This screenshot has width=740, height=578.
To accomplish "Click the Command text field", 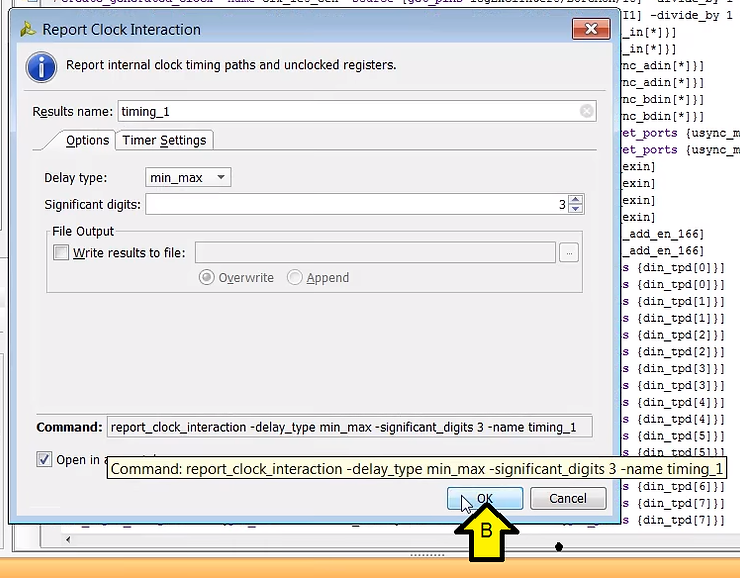I will click(x=348, y=427).
